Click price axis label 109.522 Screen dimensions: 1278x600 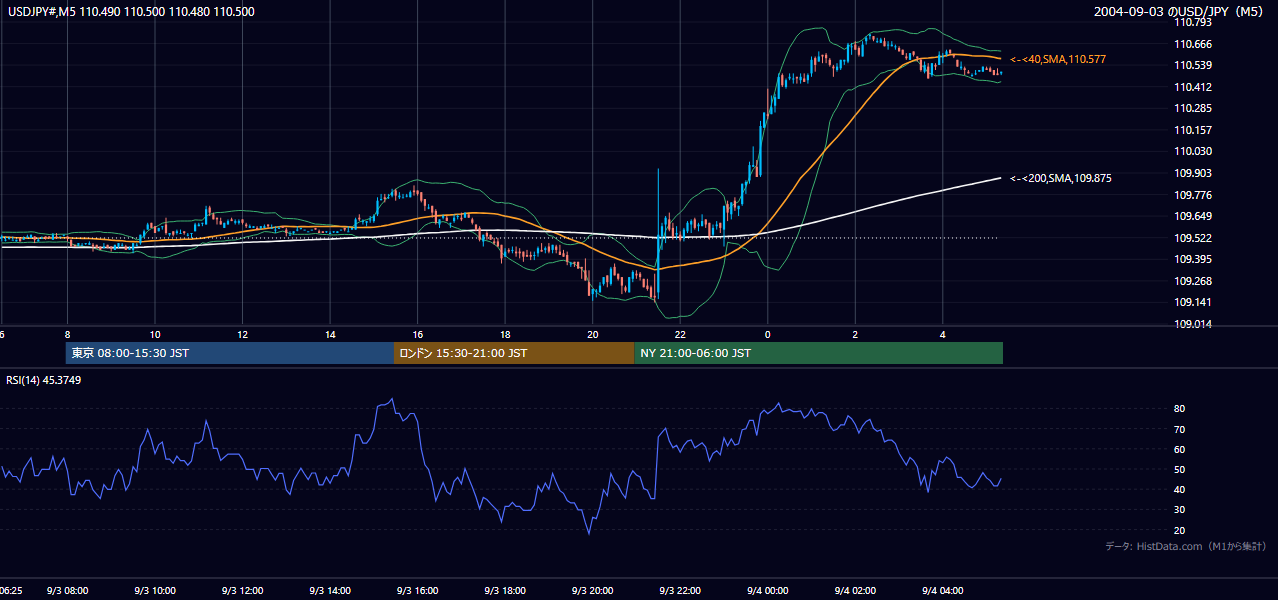tap(1191, 238)
